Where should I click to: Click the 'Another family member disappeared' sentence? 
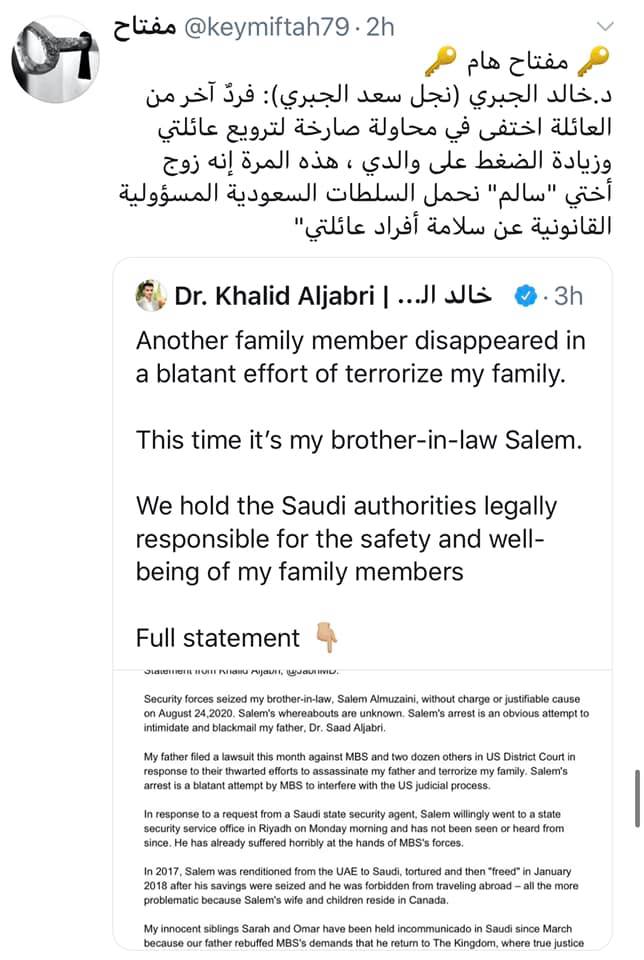tap(361, 357)
